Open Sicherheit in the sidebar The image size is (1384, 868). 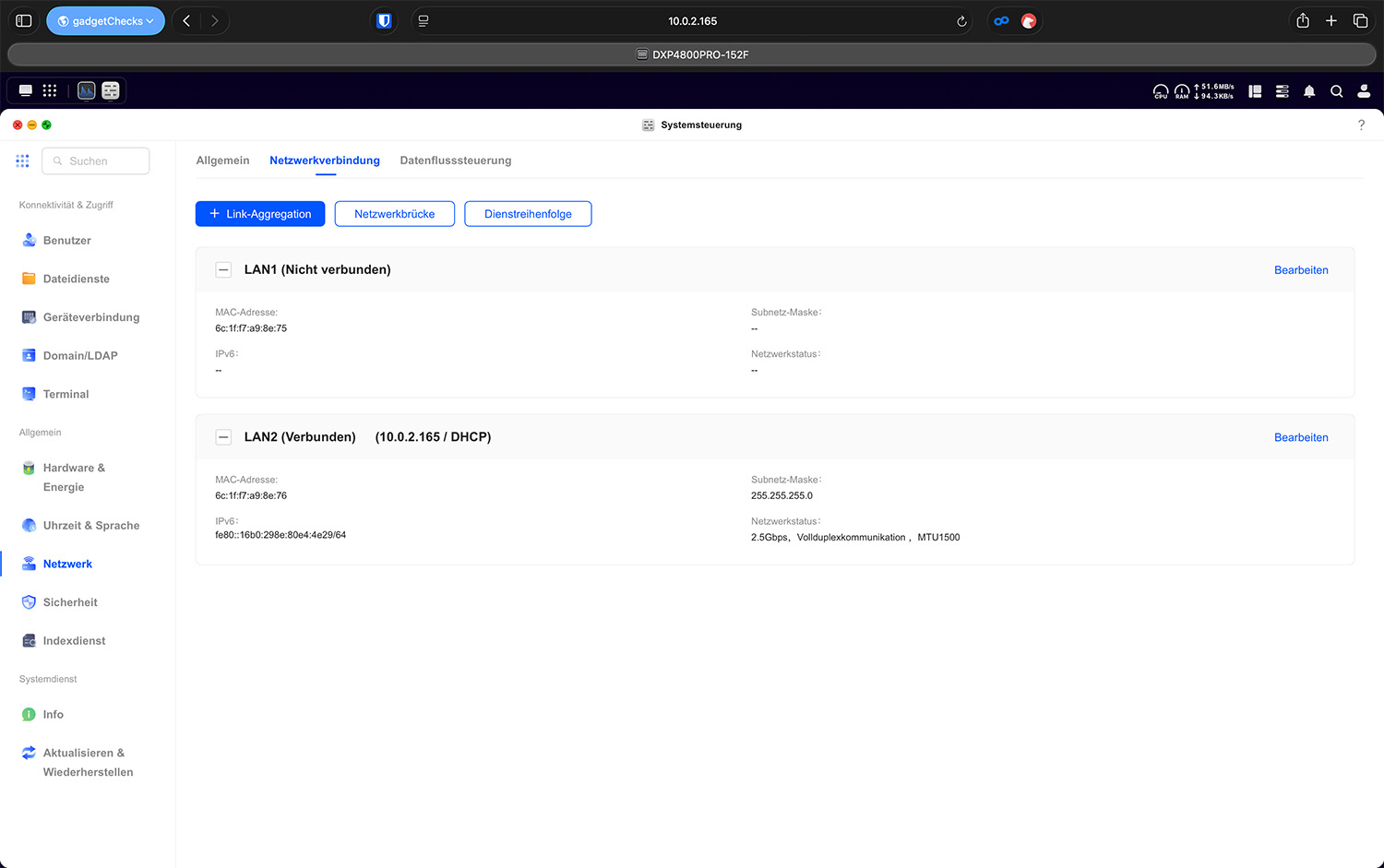coord(70,602)
